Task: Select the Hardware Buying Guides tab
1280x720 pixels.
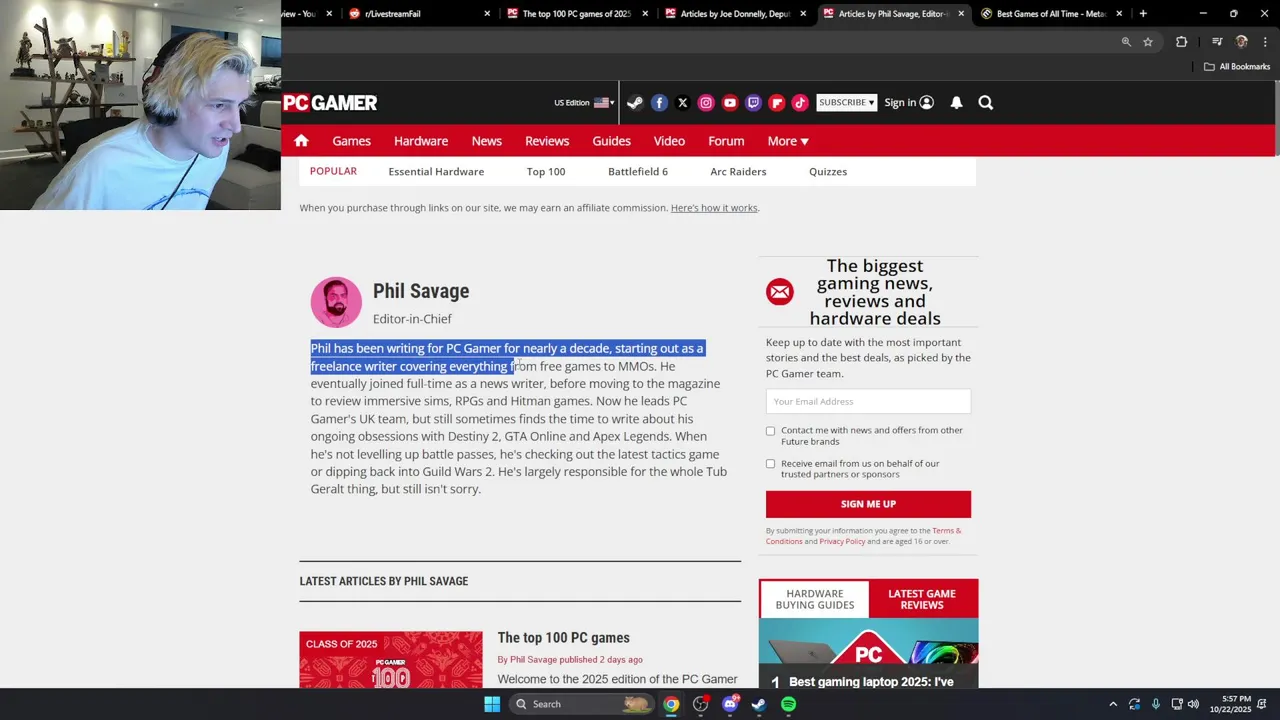Action: pos(815,599)
